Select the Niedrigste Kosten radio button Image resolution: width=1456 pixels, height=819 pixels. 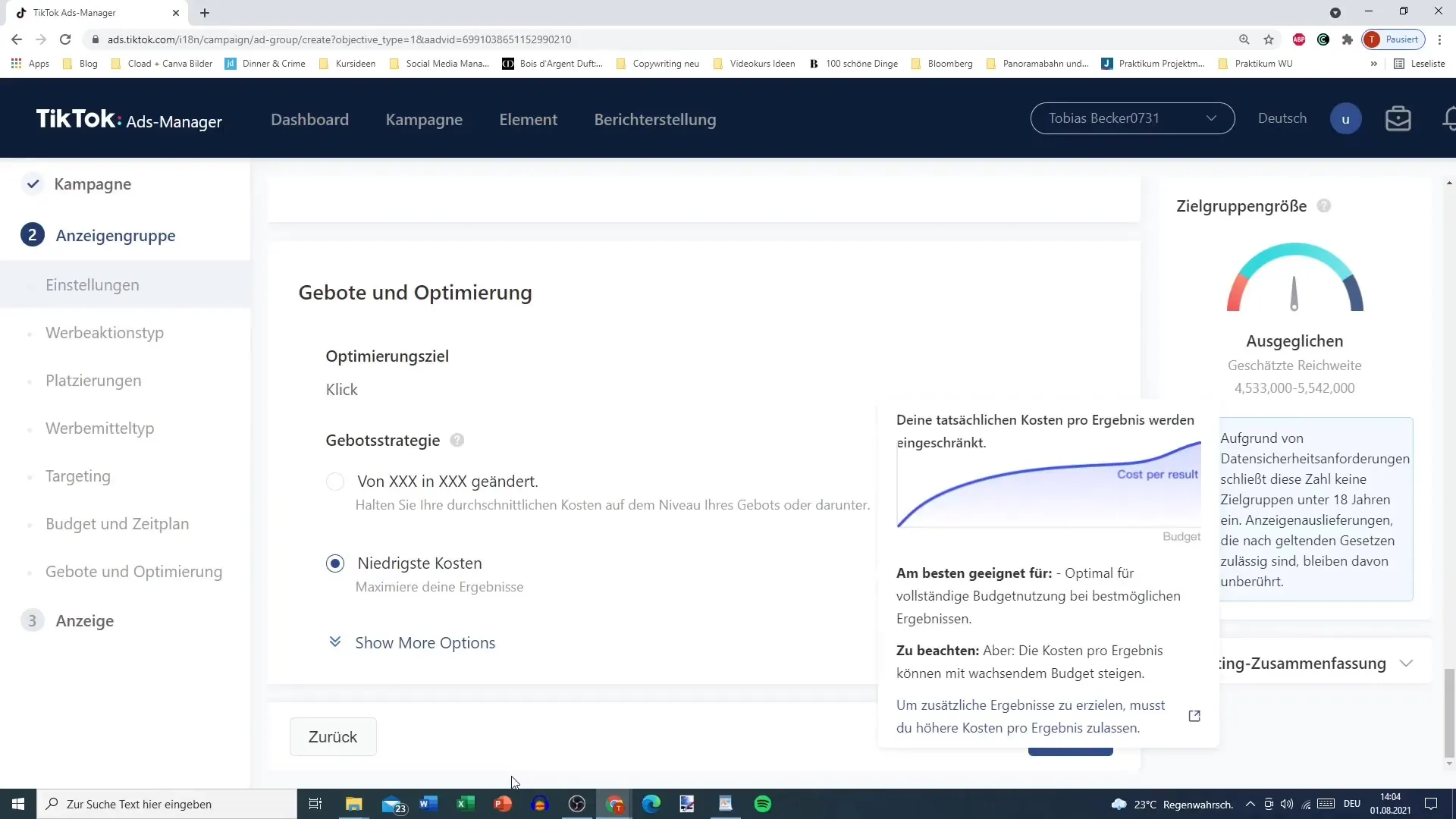tap(335, 563)
